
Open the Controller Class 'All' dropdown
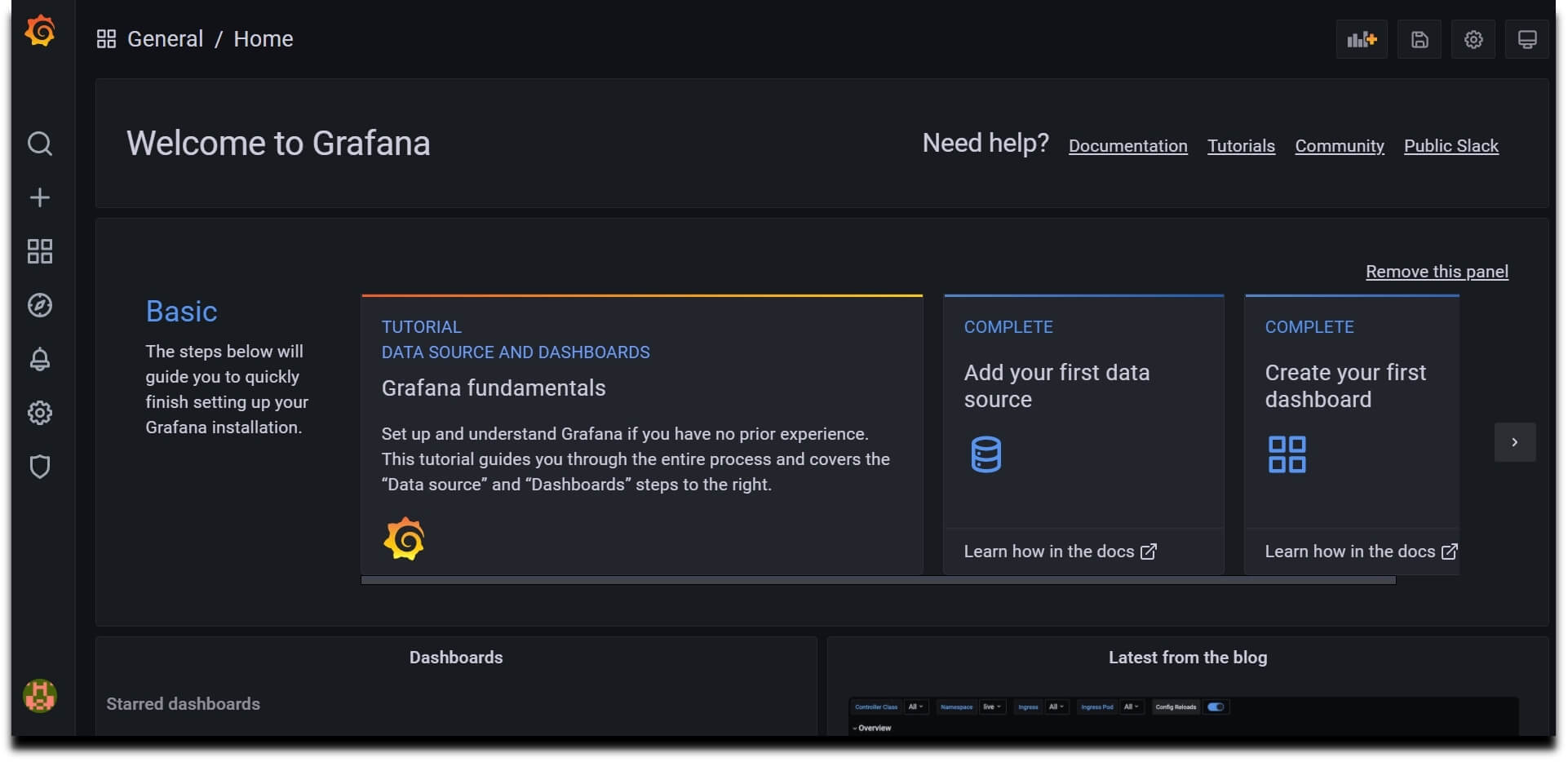(x=916, y=707)
